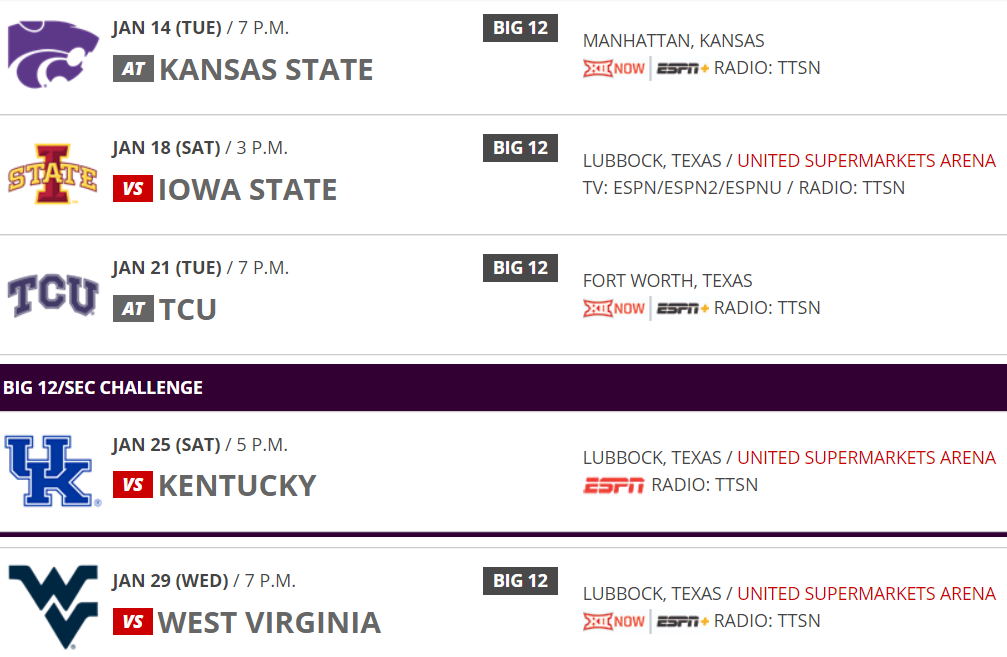Click ESPN+ icon in Kansas State row
Image resolution: width=1007 pixels, height=657 pixels.
(x=683, y=69)
